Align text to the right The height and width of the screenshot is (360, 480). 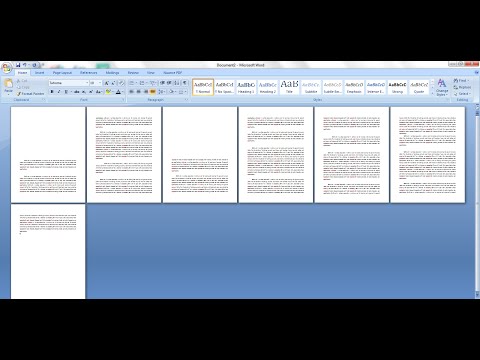[x=146, y=92]
